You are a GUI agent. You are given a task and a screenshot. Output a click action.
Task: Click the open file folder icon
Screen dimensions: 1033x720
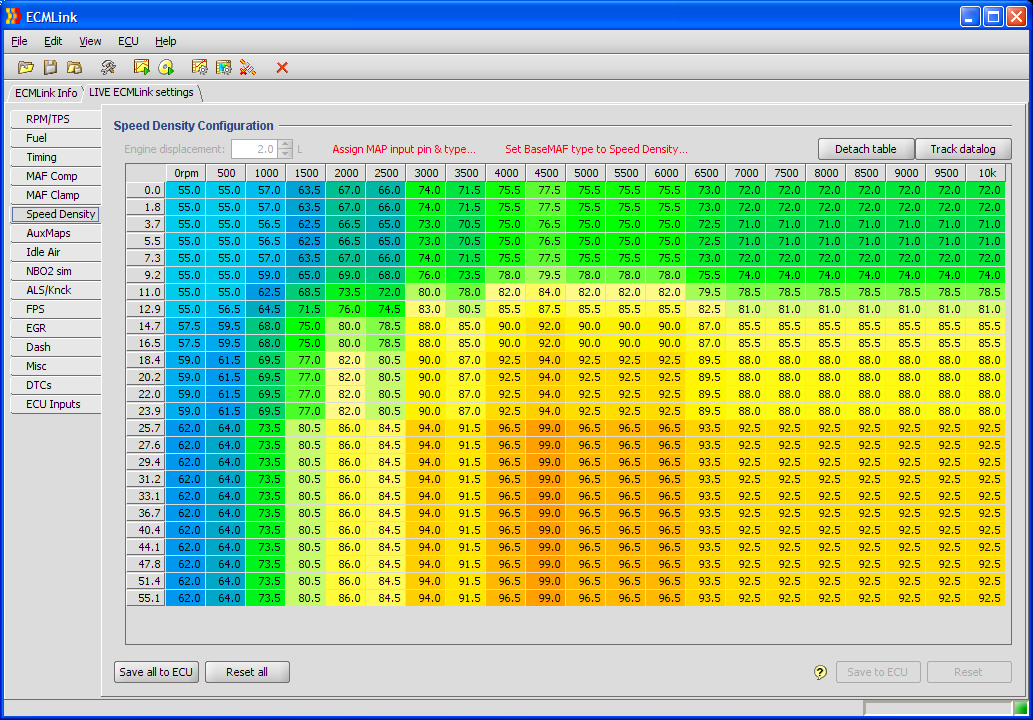coord(26,67)
